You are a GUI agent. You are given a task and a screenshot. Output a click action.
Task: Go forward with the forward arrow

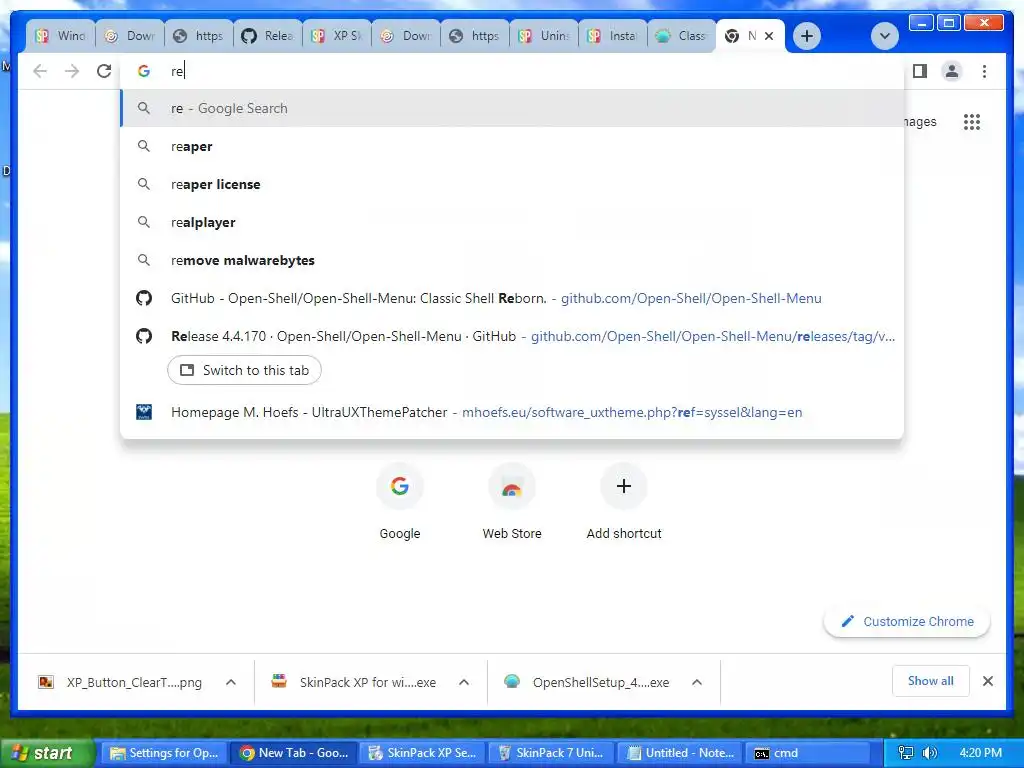click(x=72, y=71)
